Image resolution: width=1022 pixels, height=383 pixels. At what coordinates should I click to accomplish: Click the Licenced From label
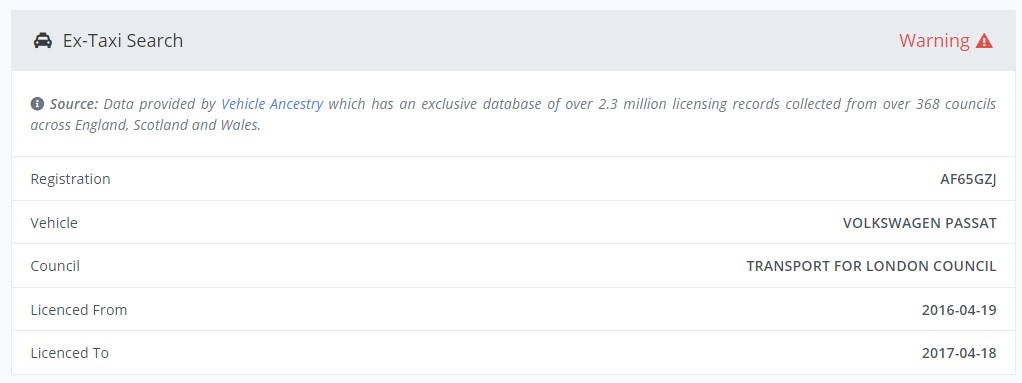pos(79,309)
